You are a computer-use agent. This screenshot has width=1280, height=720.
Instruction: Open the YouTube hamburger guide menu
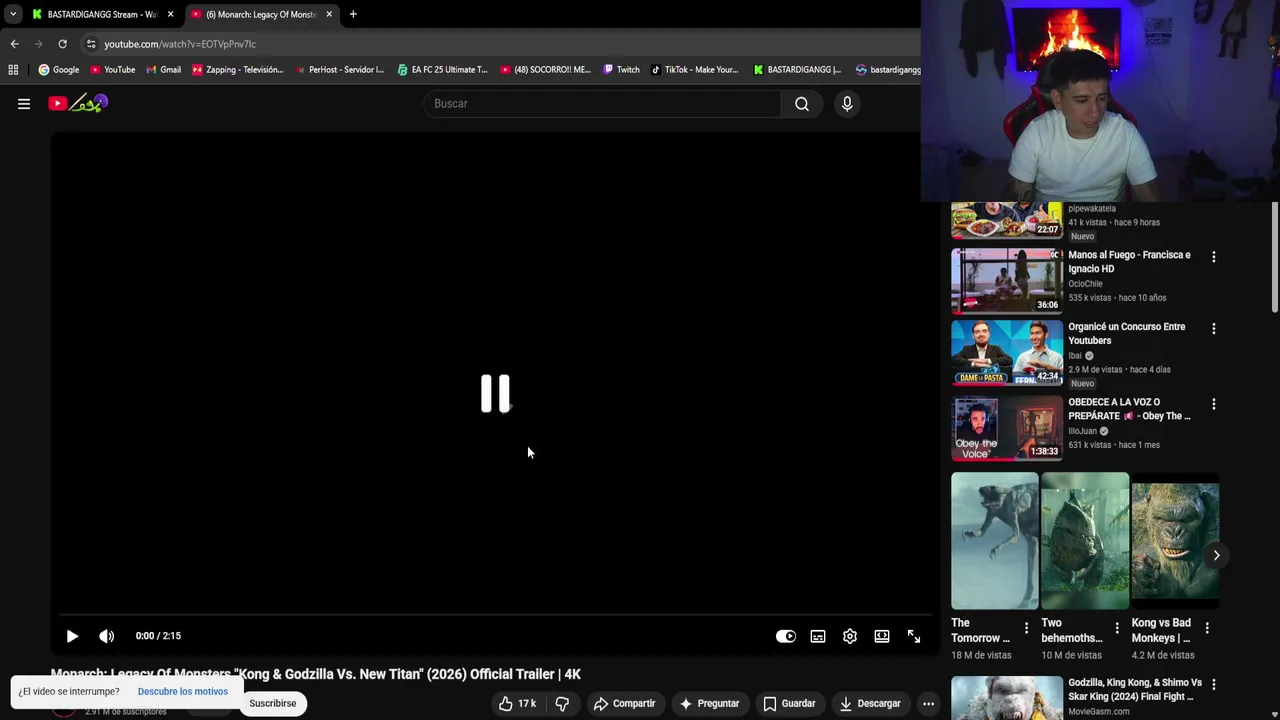pyautogui.click(x=24, y=103)
